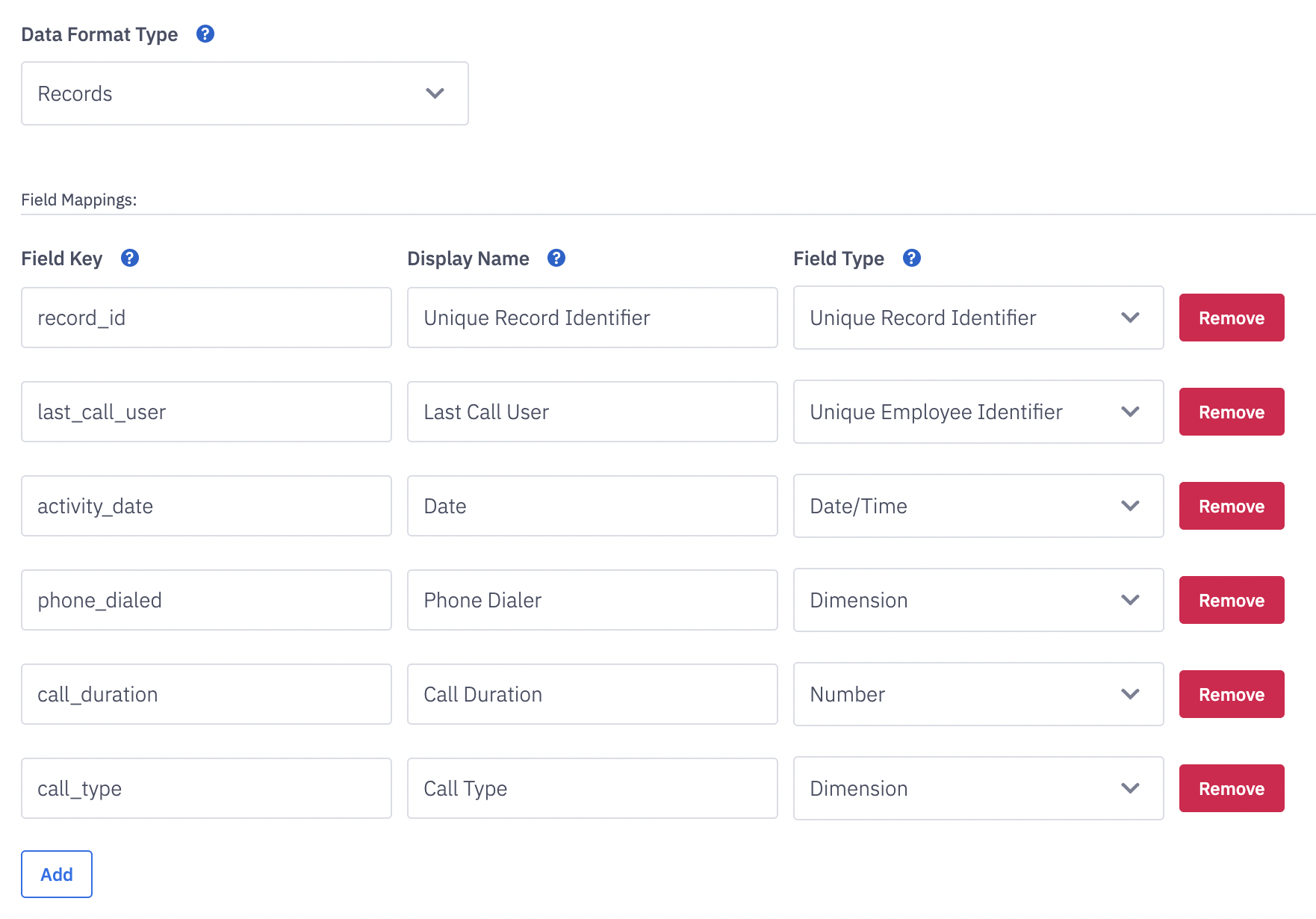
Task: Remove the record_id field mapping
Action: point(1231,318)
